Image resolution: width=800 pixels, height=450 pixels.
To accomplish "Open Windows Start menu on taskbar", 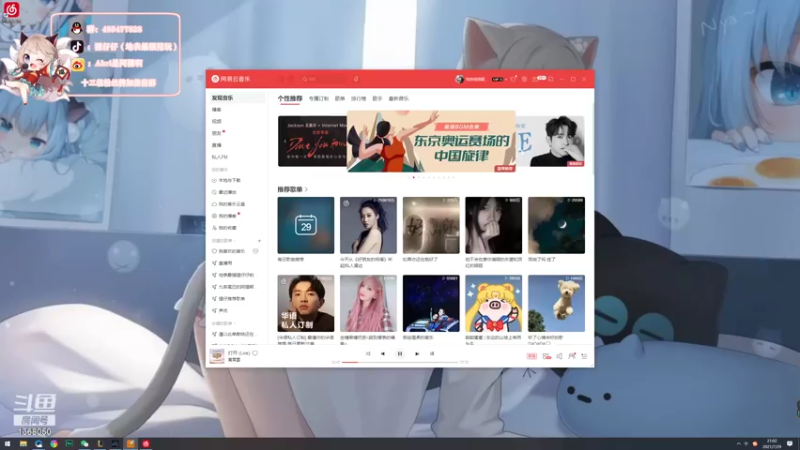I will click(x=7, y=444).
